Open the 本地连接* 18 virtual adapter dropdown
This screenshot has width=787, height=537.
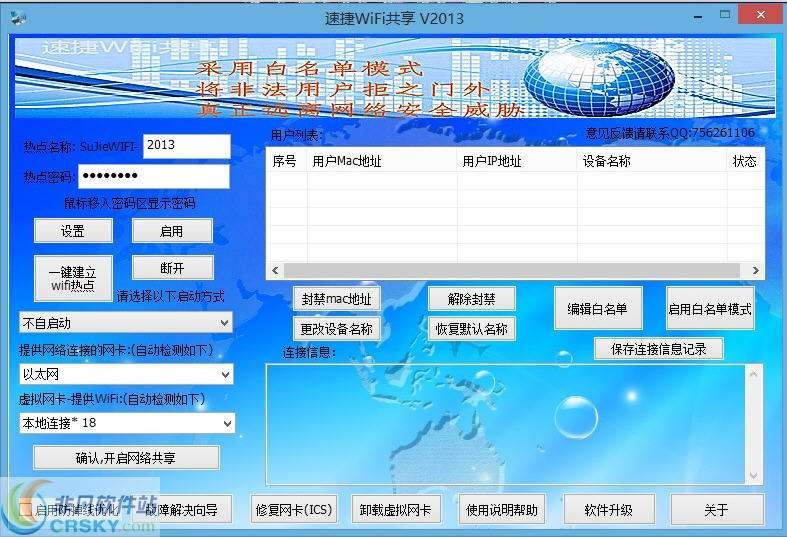pos(126,423)
